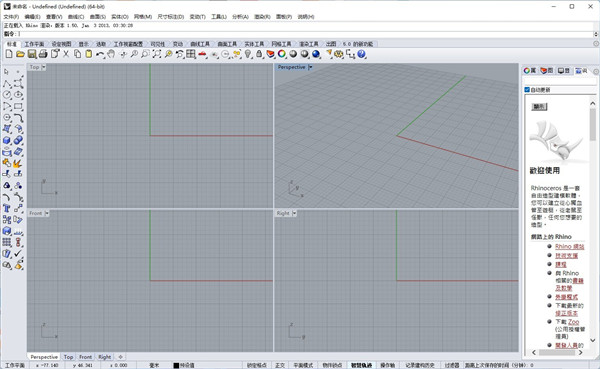Toggle the auto-update checkbox in panel
This screenshot has height=369, width=600.
point(527,90)
